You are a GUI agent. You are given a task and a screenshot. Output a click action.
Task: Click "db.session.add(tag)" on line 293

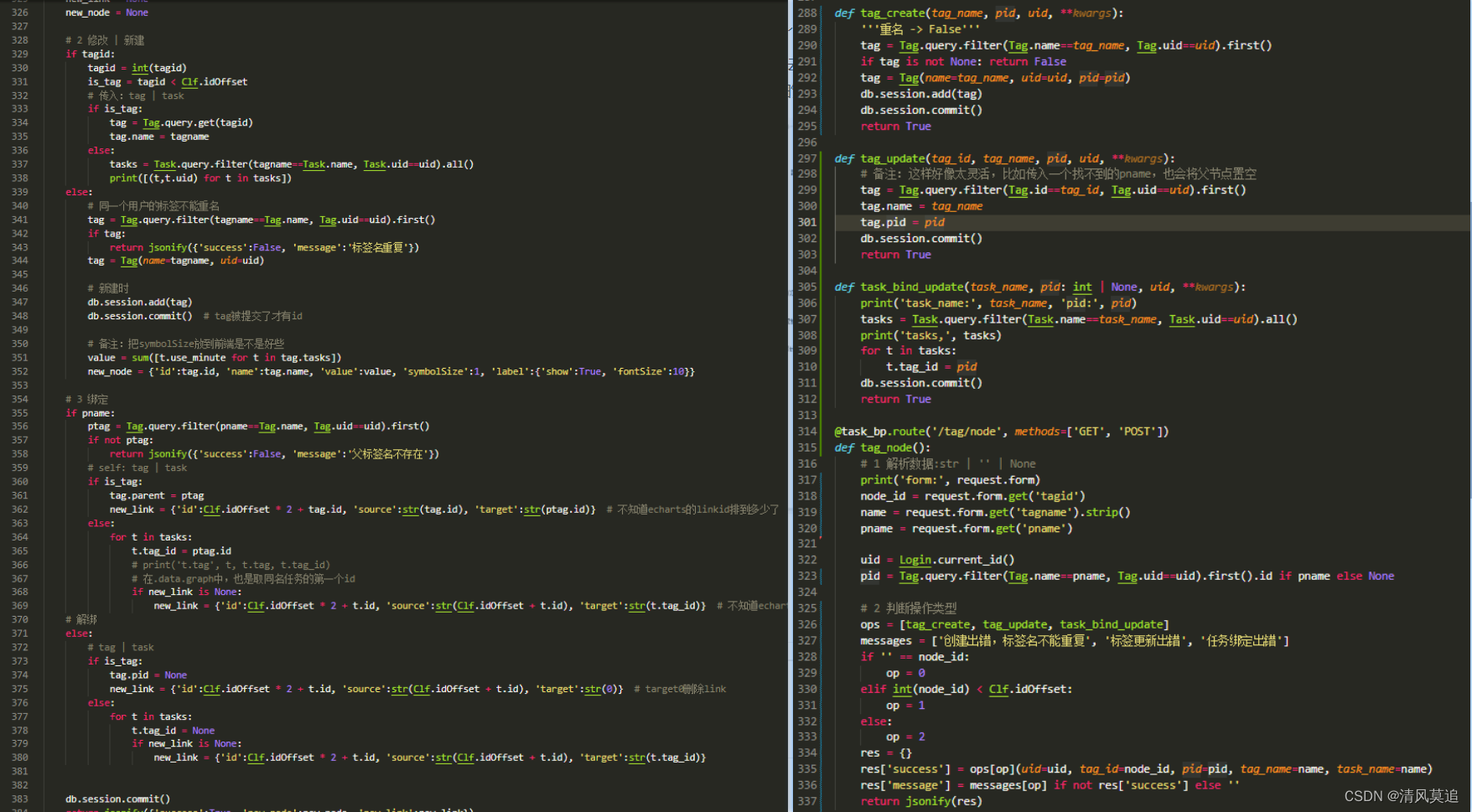click(x=920, y=94)
